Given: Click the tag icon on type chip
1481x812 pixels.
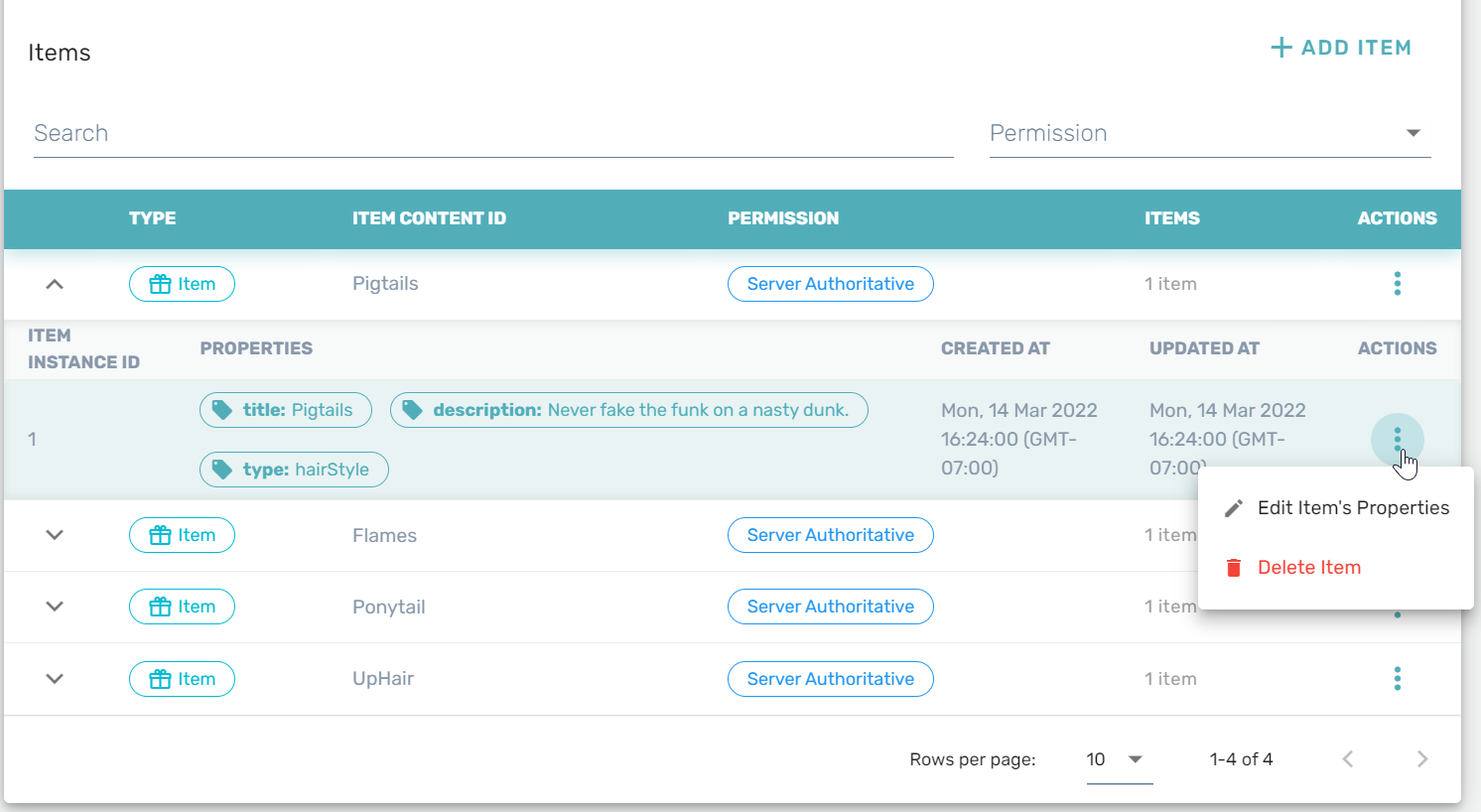Looking at the screenshot, I should 222,470.
